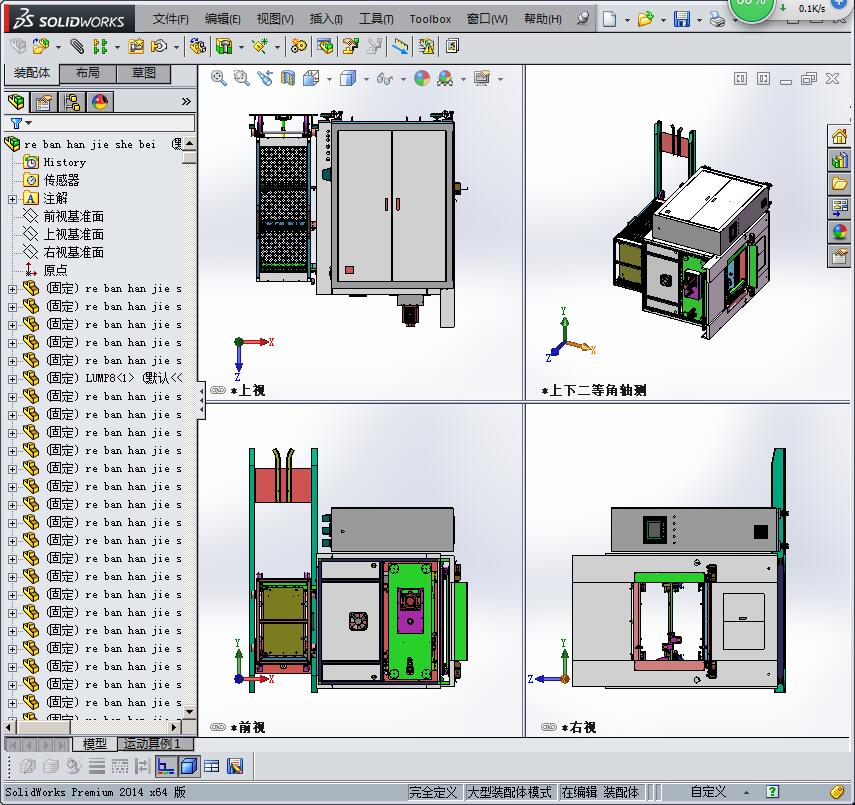Open the Smart Fasteners tool
The height and width of the screenshot is (805, 855).
(x=136, y=47)
